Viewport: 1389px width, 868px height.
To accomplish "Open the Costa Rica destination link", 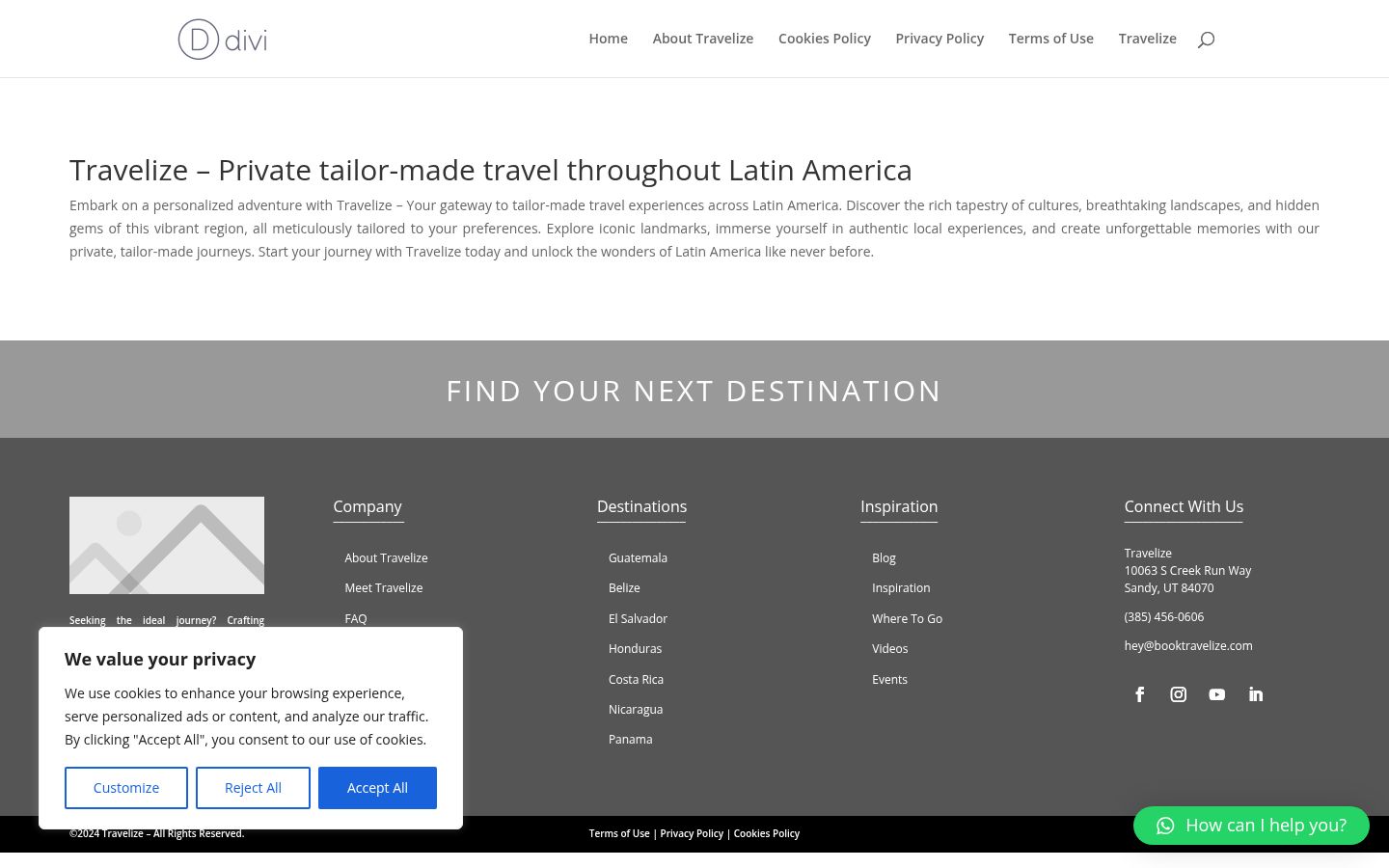I will coord(636,680).
